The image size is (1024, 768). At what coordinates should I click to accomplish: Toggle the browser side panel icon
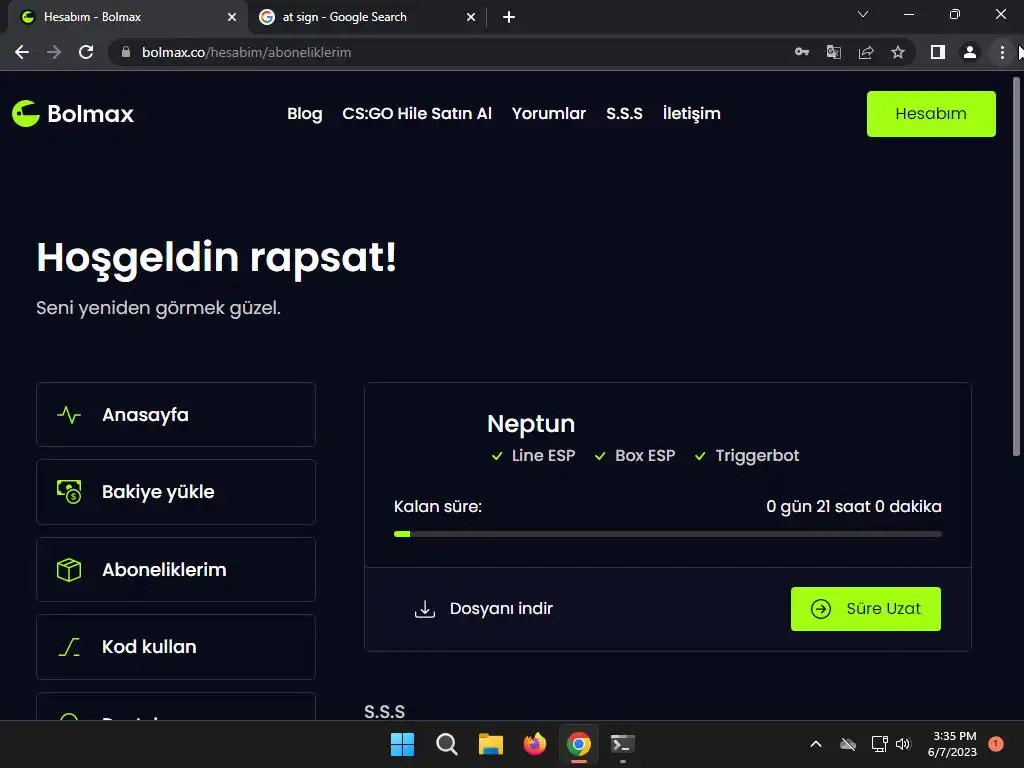[938, 52]
